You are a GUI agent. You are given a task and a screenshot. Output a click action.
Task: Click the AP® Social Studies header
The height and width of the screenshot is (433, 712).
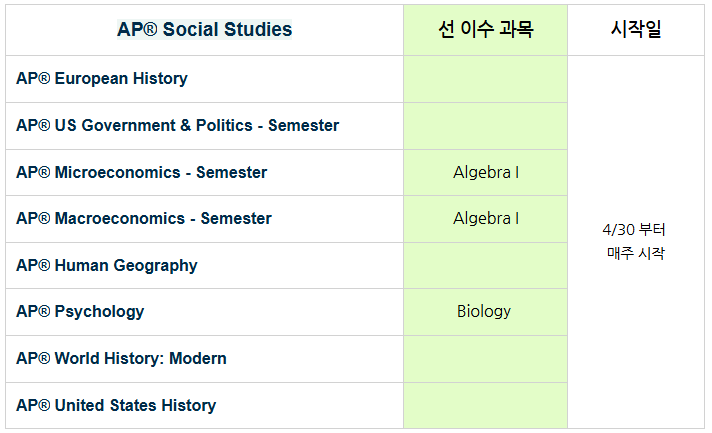tap(204, 30)
